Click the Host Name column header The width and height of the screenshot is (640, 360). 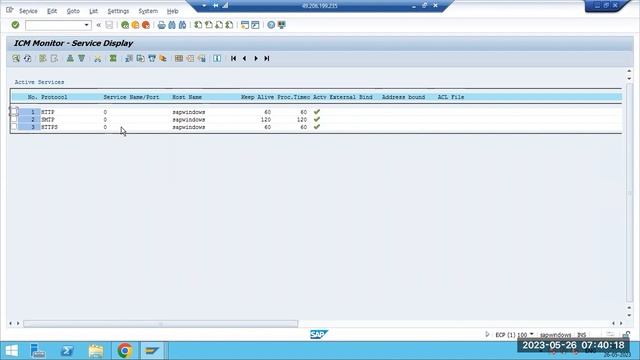[187, 97]
